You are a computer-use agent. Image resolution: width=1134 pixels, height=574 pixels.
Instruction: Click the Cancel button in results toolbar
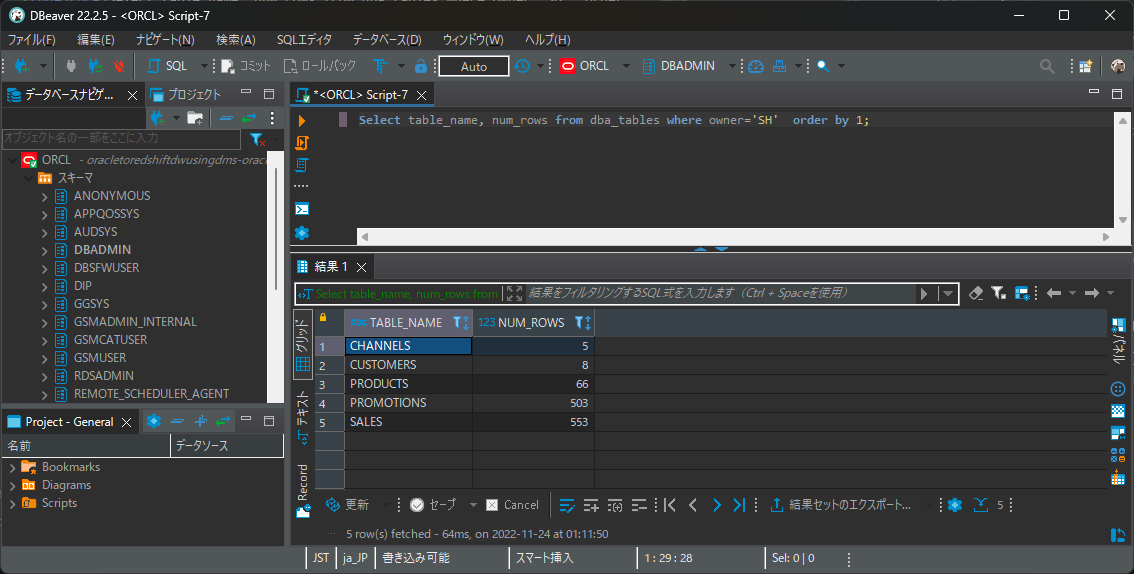coord(513,505)
